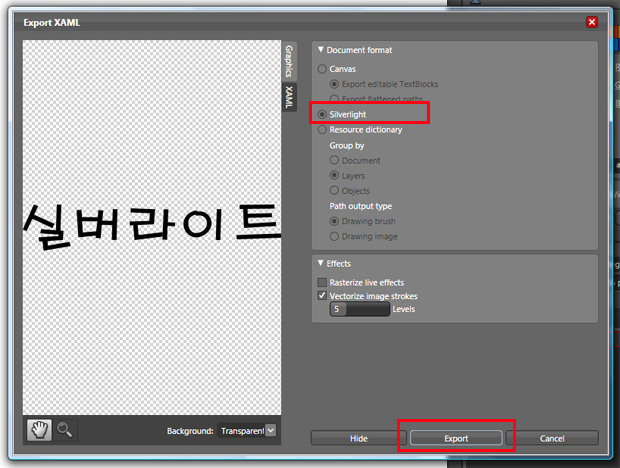Enable Rasterize live effects checkbox
This screenshot has height=468, width=620.
coord(322,282)
